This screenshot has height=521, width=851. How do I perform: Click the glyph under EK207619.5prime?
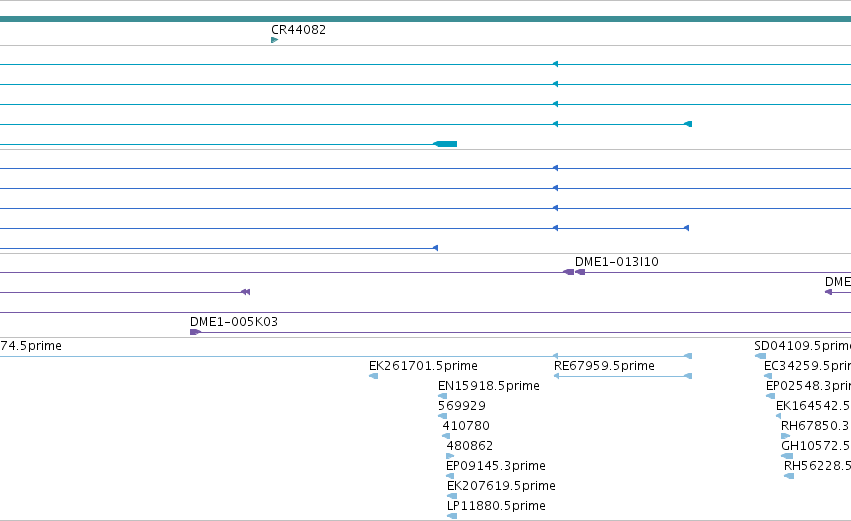coord(452,496)
